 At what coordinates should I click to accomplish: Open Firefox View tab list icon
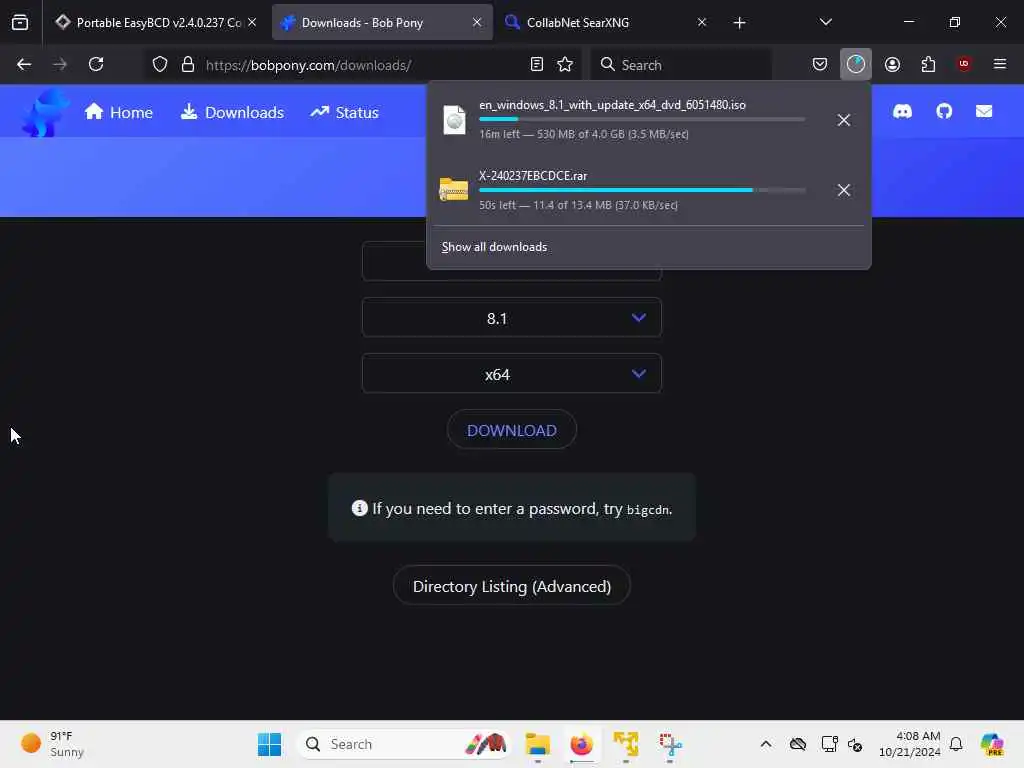click(20, 22)
